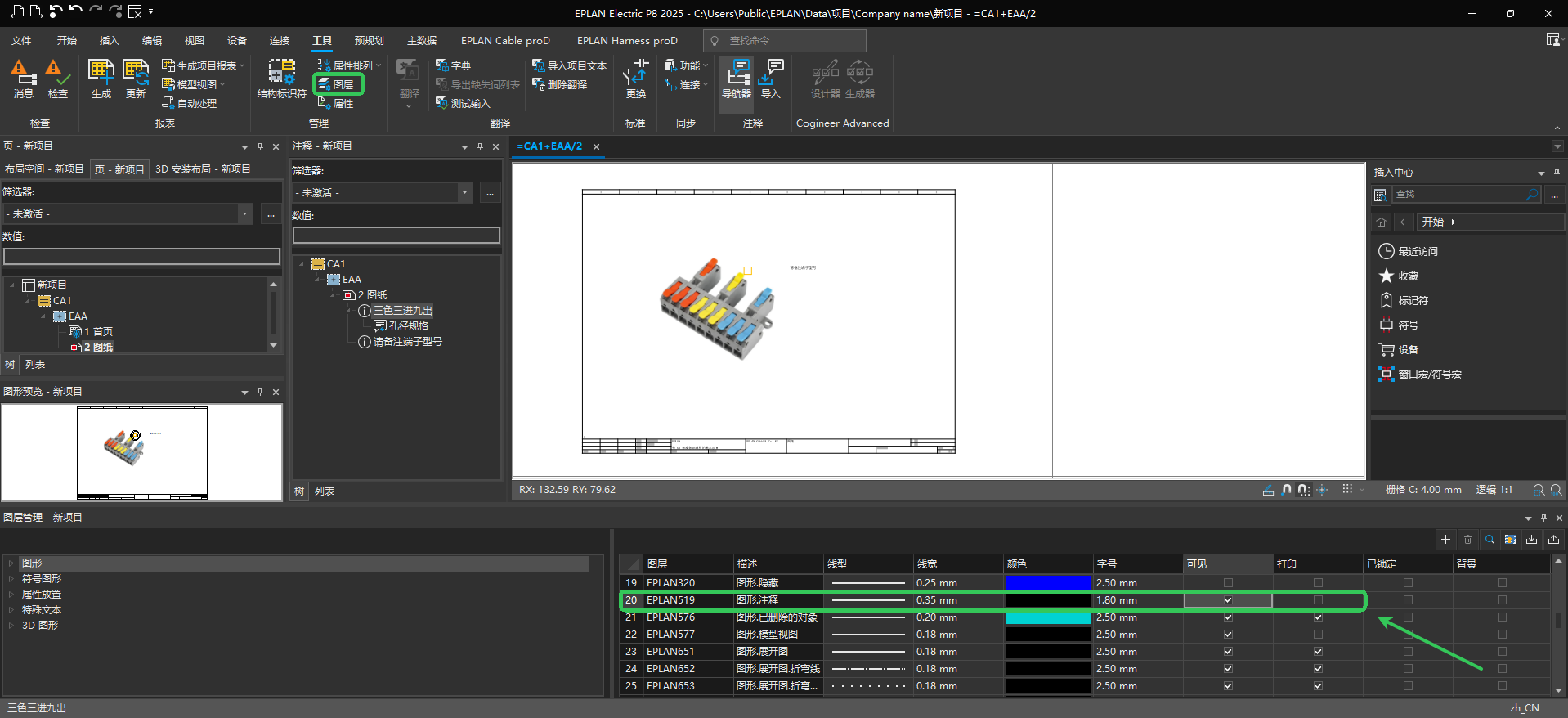Toggle 已锁定 checkbox for EPLAN320
1568x718 pixels.
pos(1408,583)
